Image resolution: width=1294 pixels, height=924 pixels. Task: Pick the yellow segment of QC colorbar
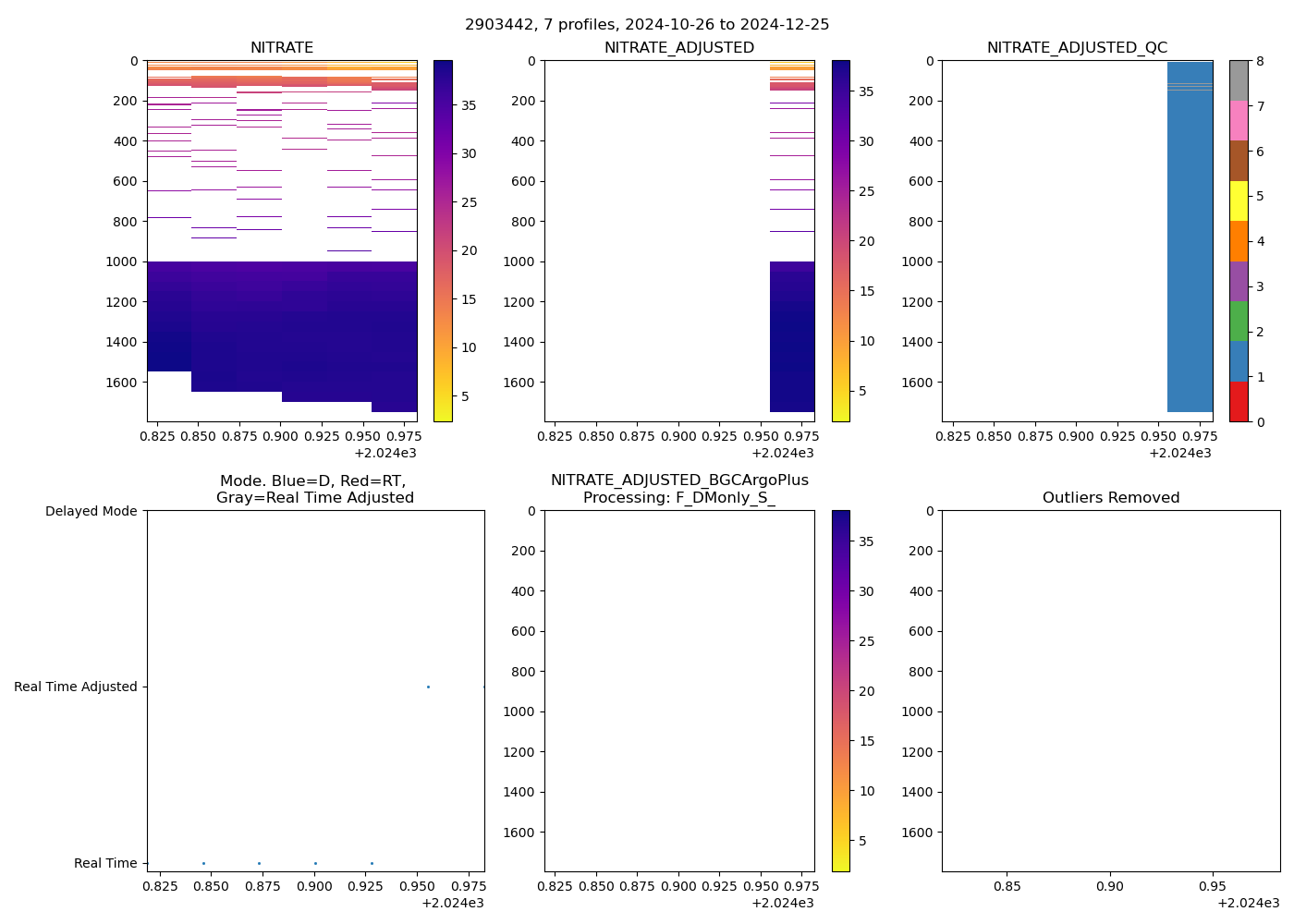[x=1239, y=201]
